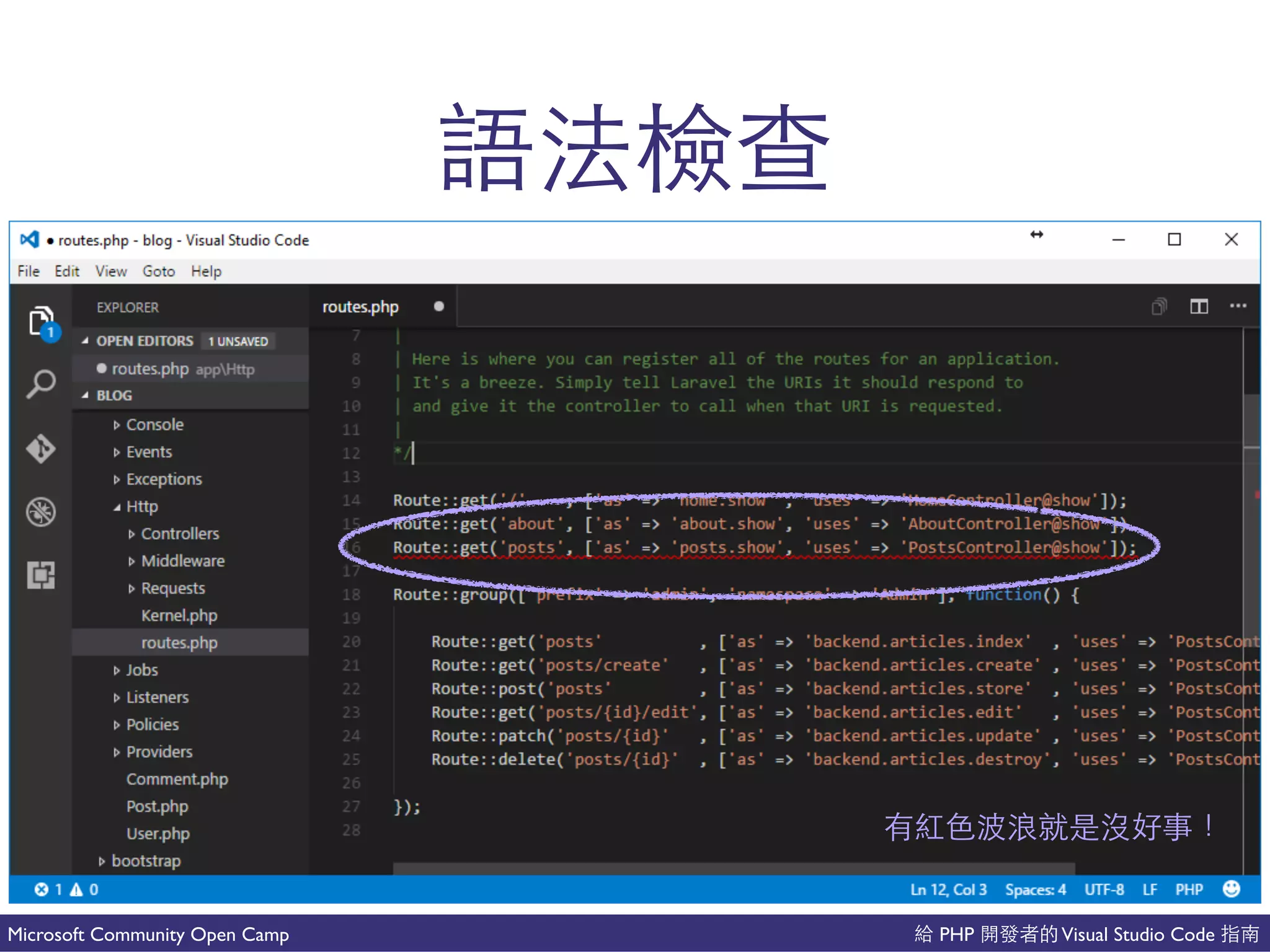1270x952 pixels.
Task: Open the Edit menu
Action: point(67,271)
